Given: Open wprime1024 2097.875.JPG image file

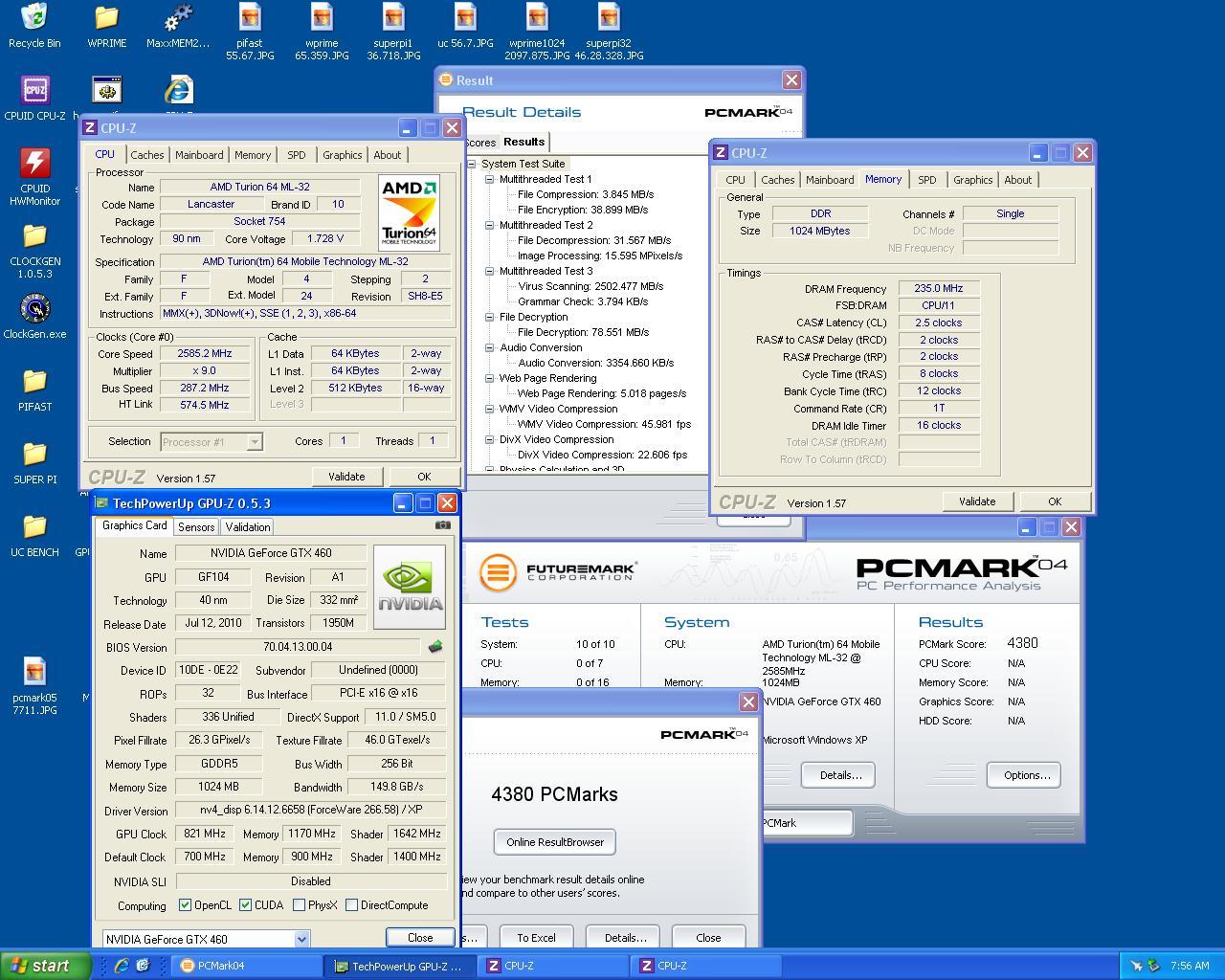Looking at the screenshot, I should pyautogui.click(x=537, y=32).
